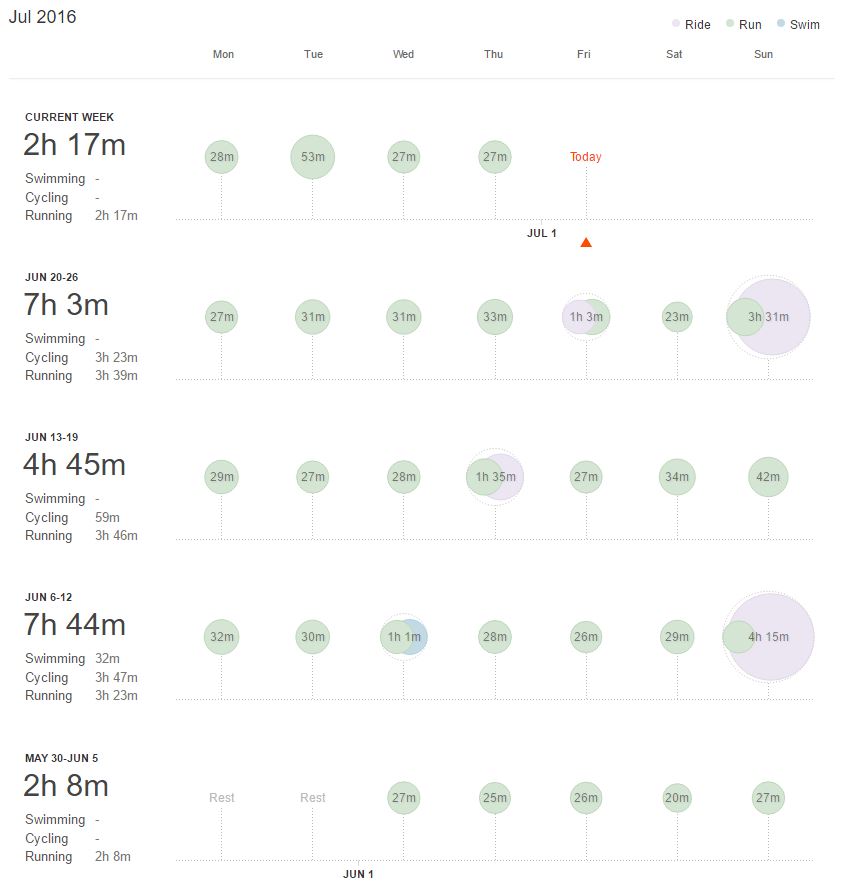Select the Sun column header
The height and width of the screenshot is (891, 848).
coord(764,54)
